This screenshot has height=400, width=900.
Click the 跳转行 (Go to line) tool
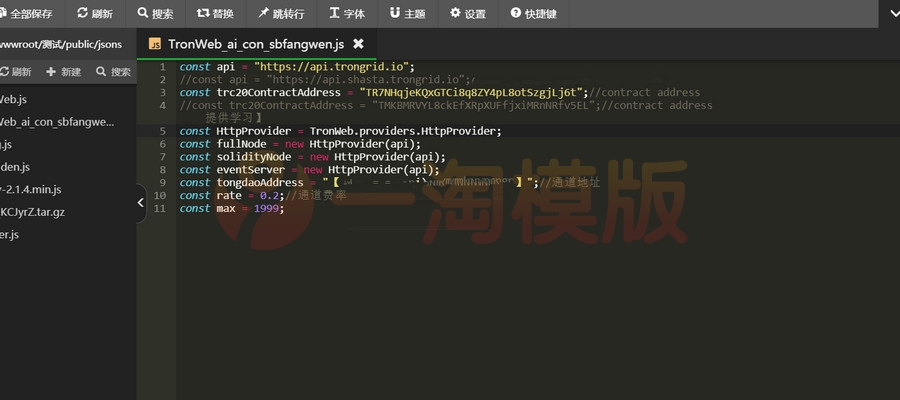click(281, 14)
